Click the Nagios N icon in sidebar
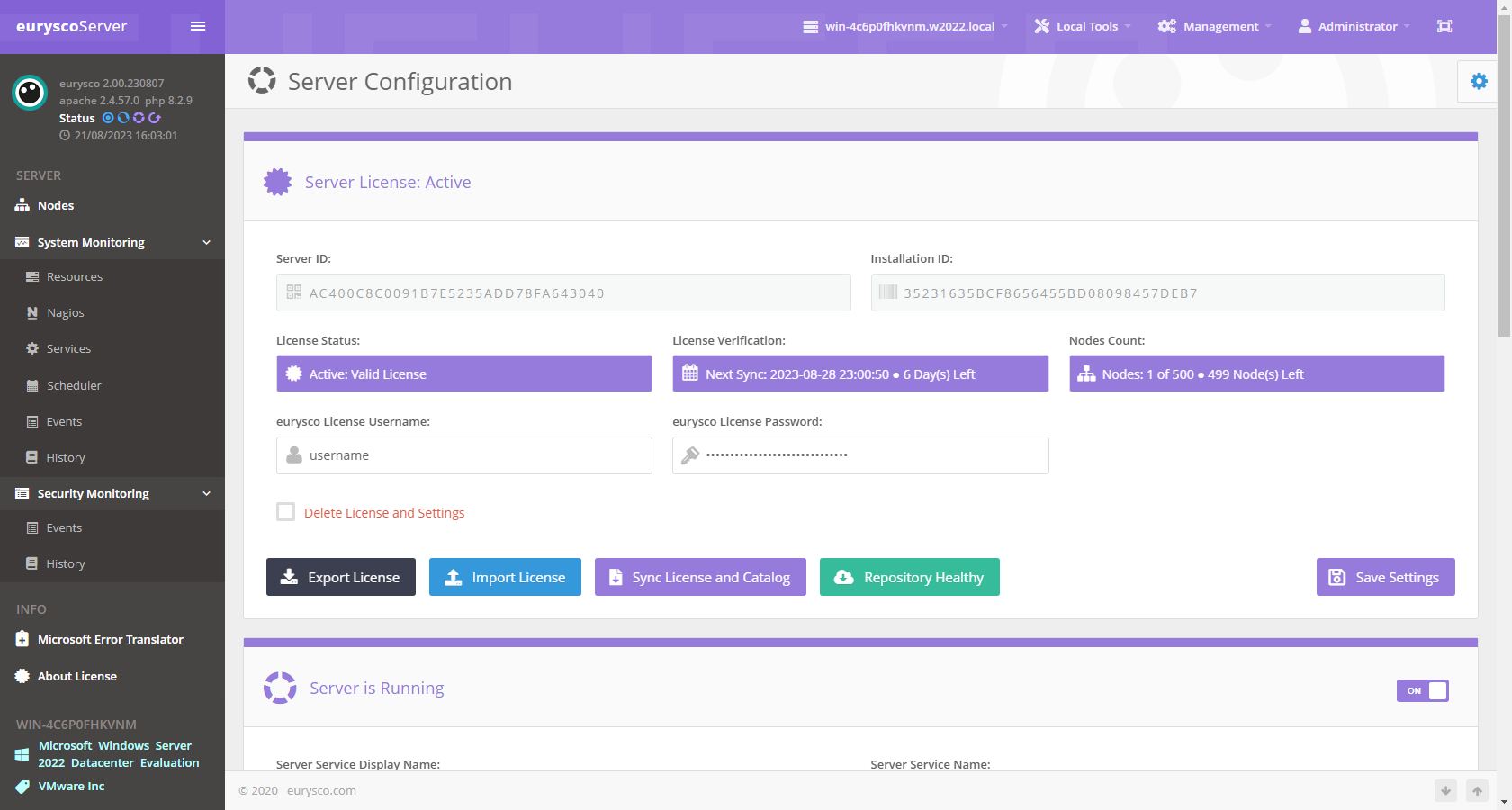Viewport: 1512px width, 810px height. click(x=32, y=312)
